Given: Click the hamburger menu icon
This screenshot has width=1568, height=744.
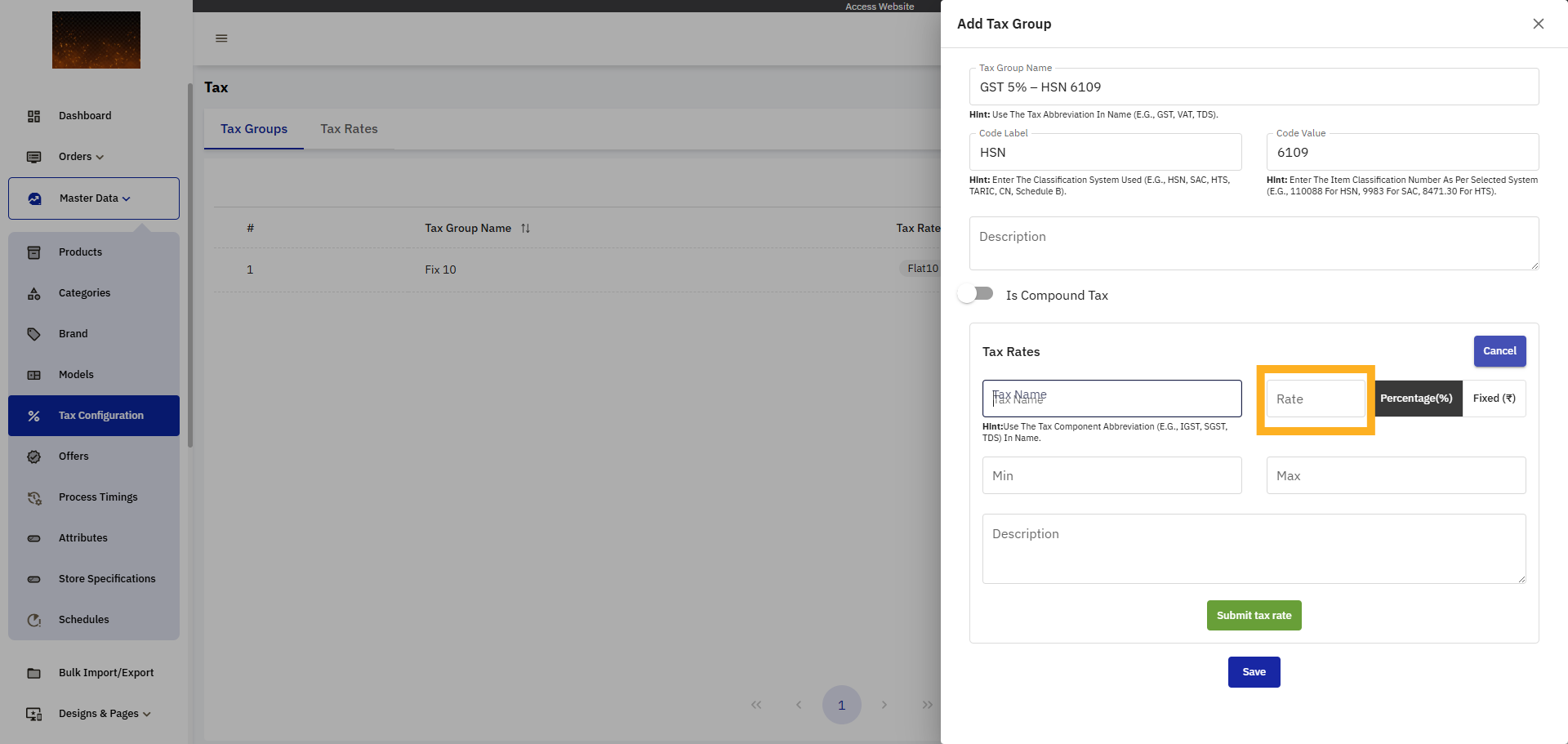Looking at the screenshot, I should pyautogui.click(x=221, y=38).
